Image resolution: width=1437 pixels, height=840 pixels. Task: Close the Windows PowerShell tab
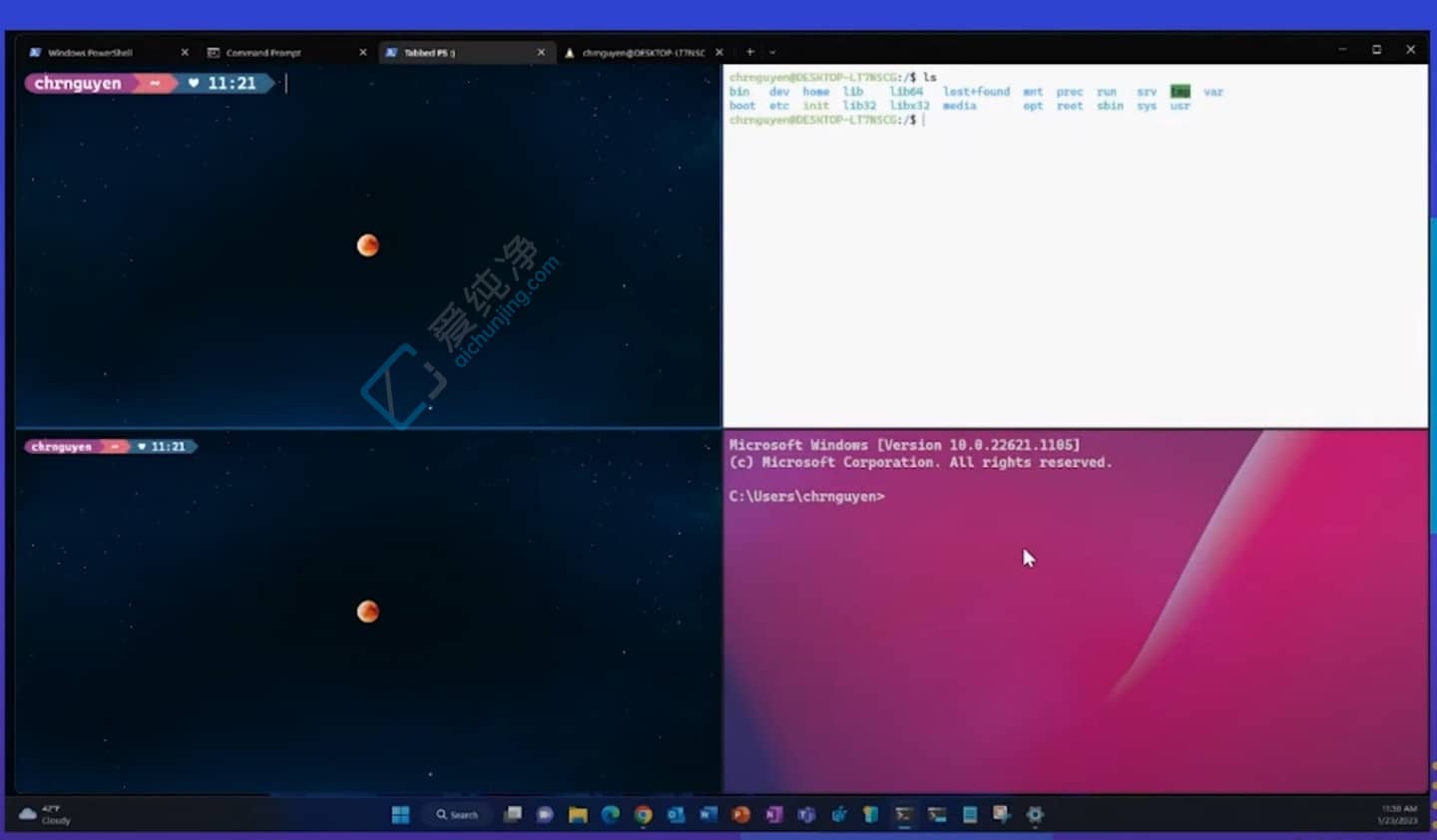185,52
